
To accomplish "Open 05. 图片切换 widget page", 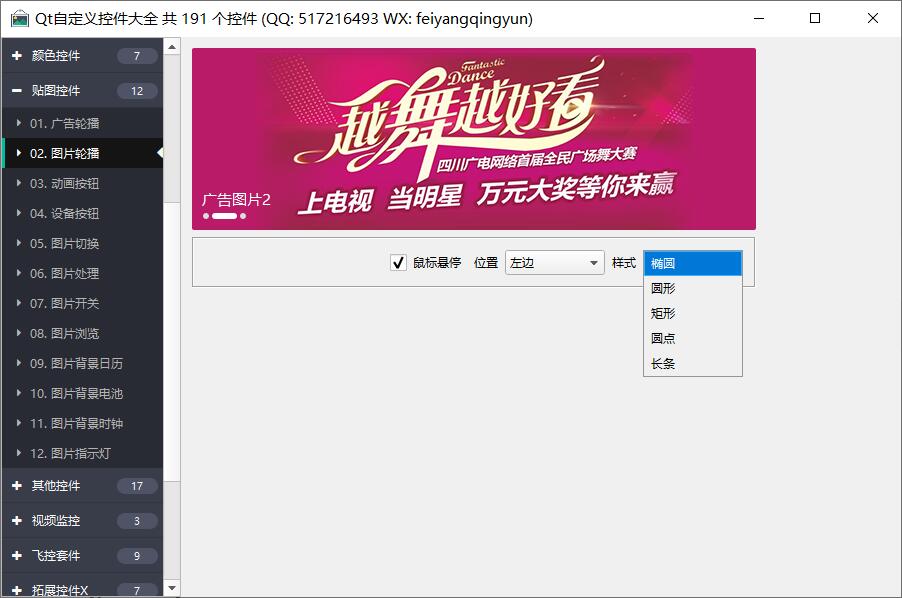I will pos(65,243).
